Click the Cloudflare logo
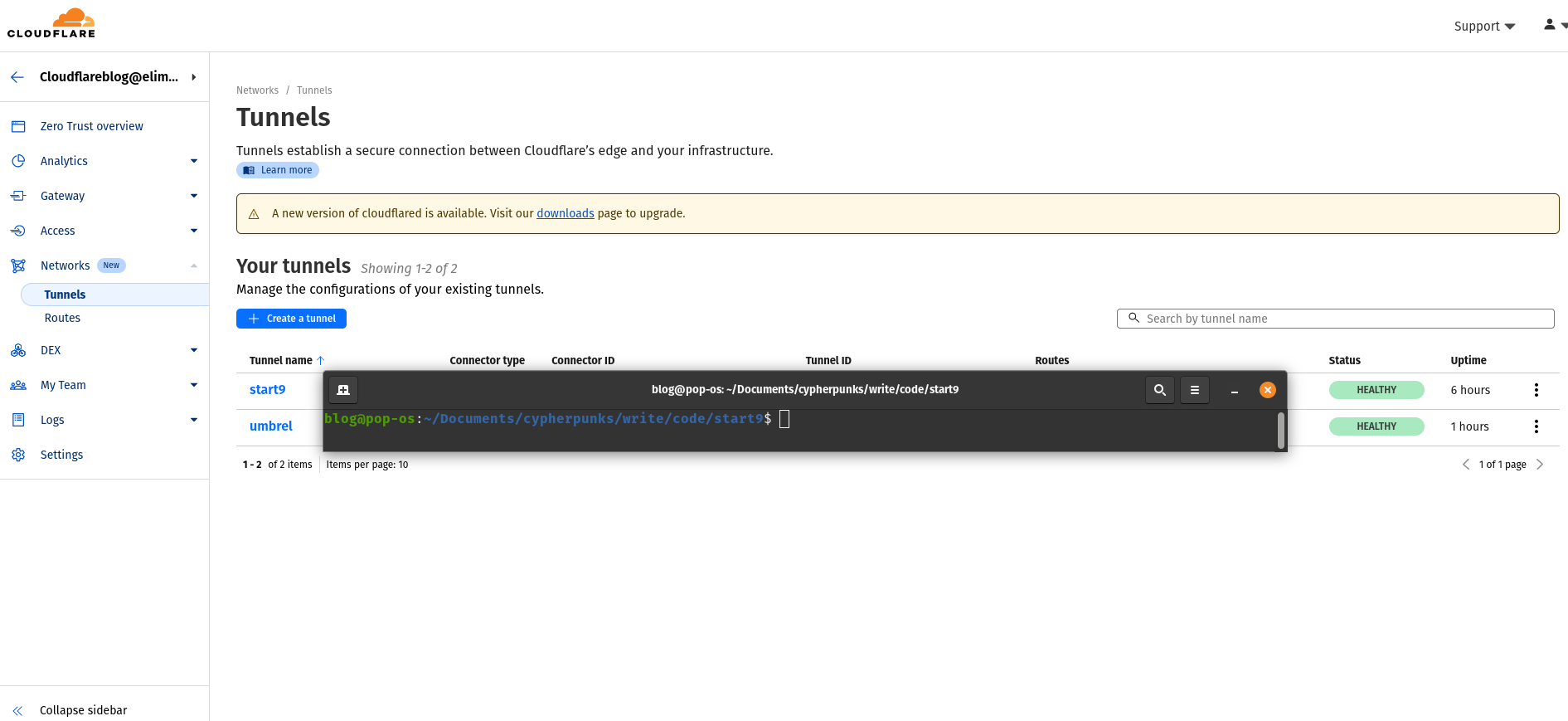 (51, 23)
